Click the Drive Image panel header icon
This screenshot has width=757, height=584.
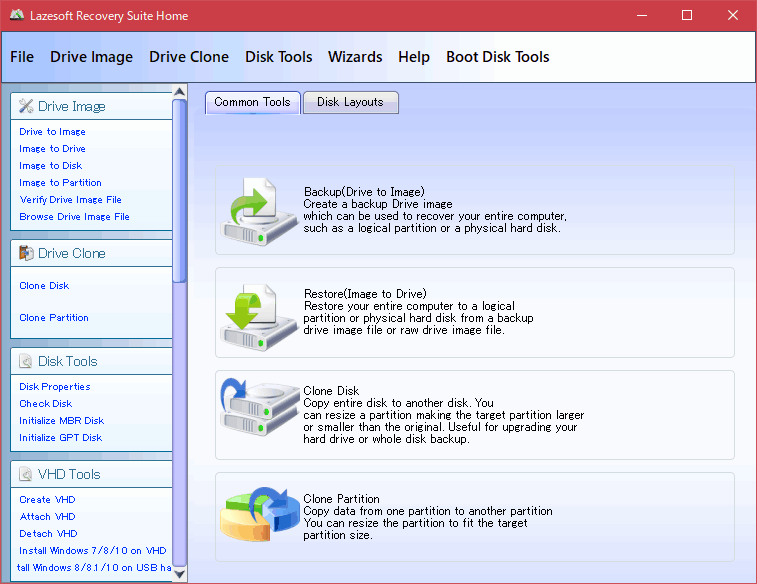coord(26,106)
